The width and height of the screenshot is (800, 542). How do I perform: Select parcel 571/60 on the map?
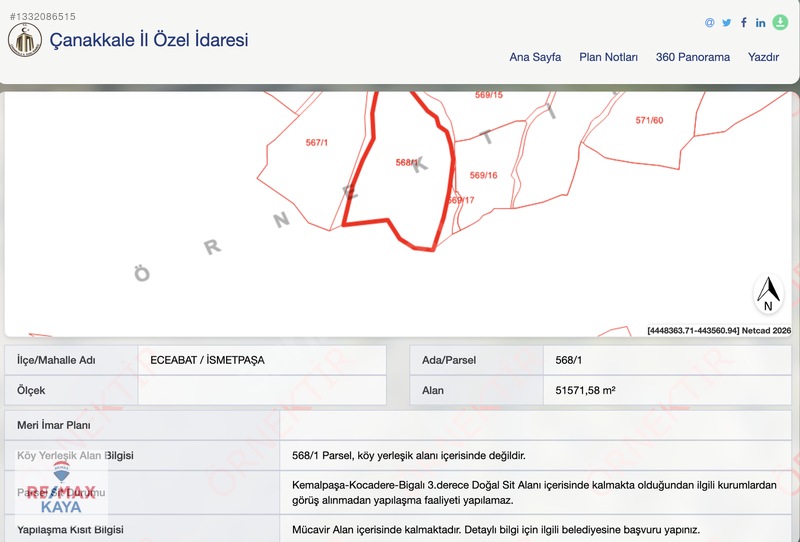coord(649,120)
